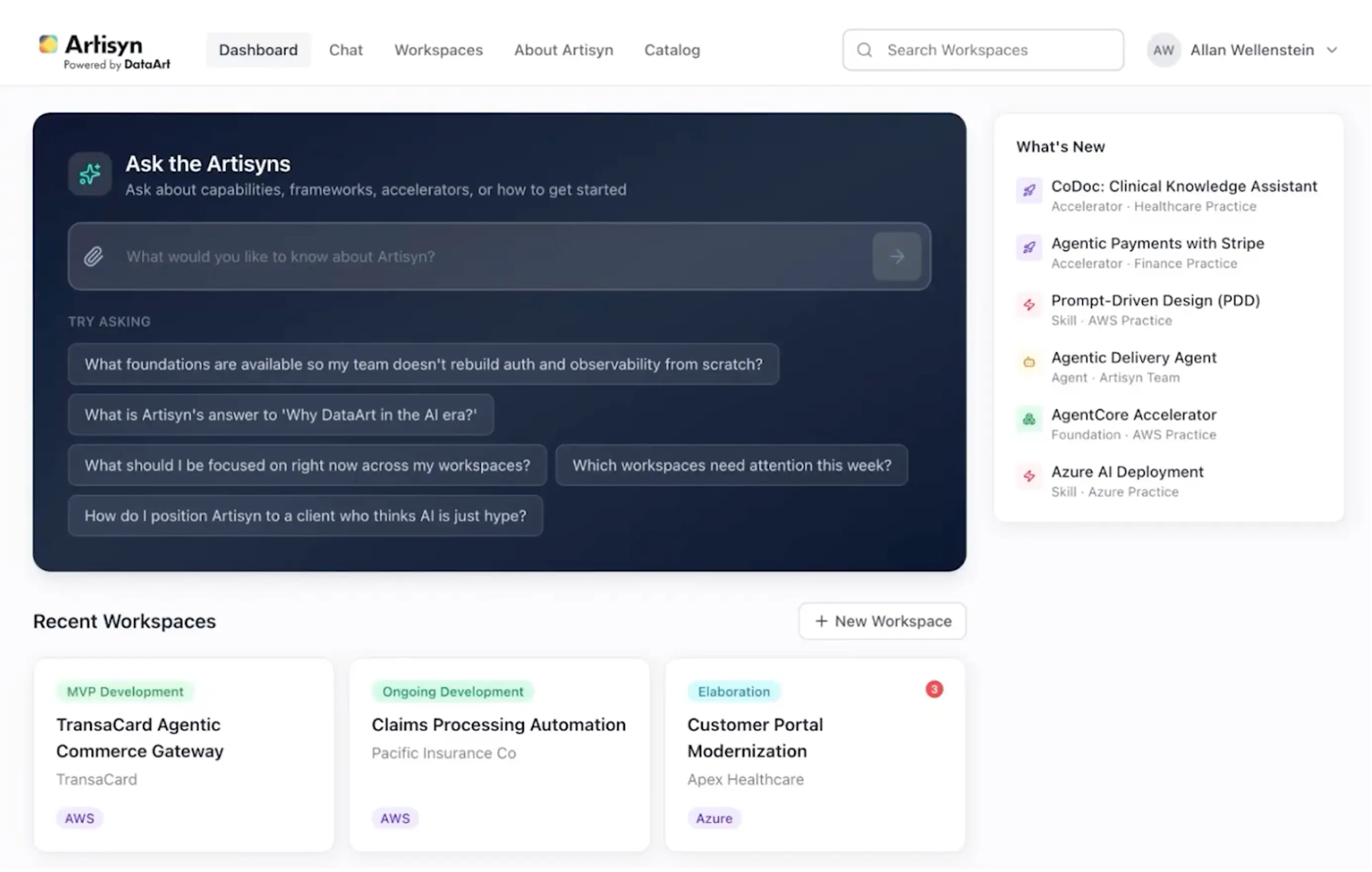
Task: Focus the Search Workspaces field
Action: [983, 50]
